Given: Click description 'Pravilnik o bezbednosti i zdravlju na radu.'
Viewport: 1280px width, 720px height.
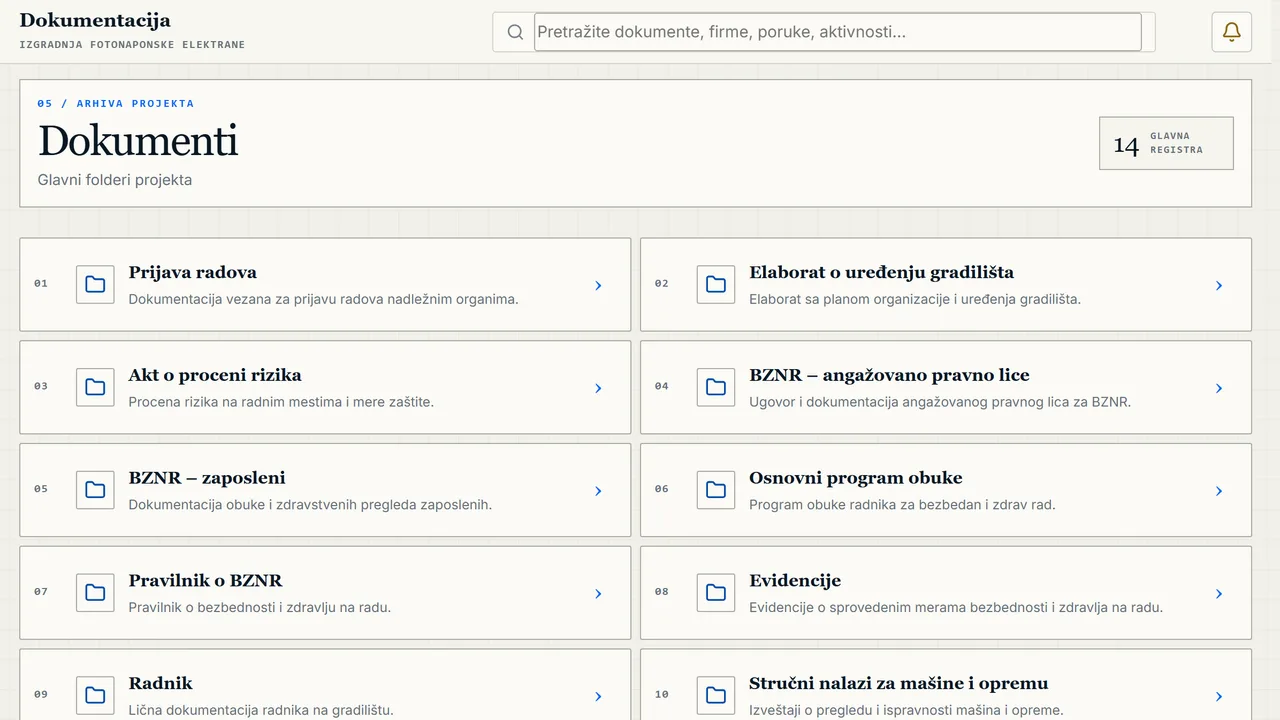Looking at the screenshot, I should coord(260,607).
